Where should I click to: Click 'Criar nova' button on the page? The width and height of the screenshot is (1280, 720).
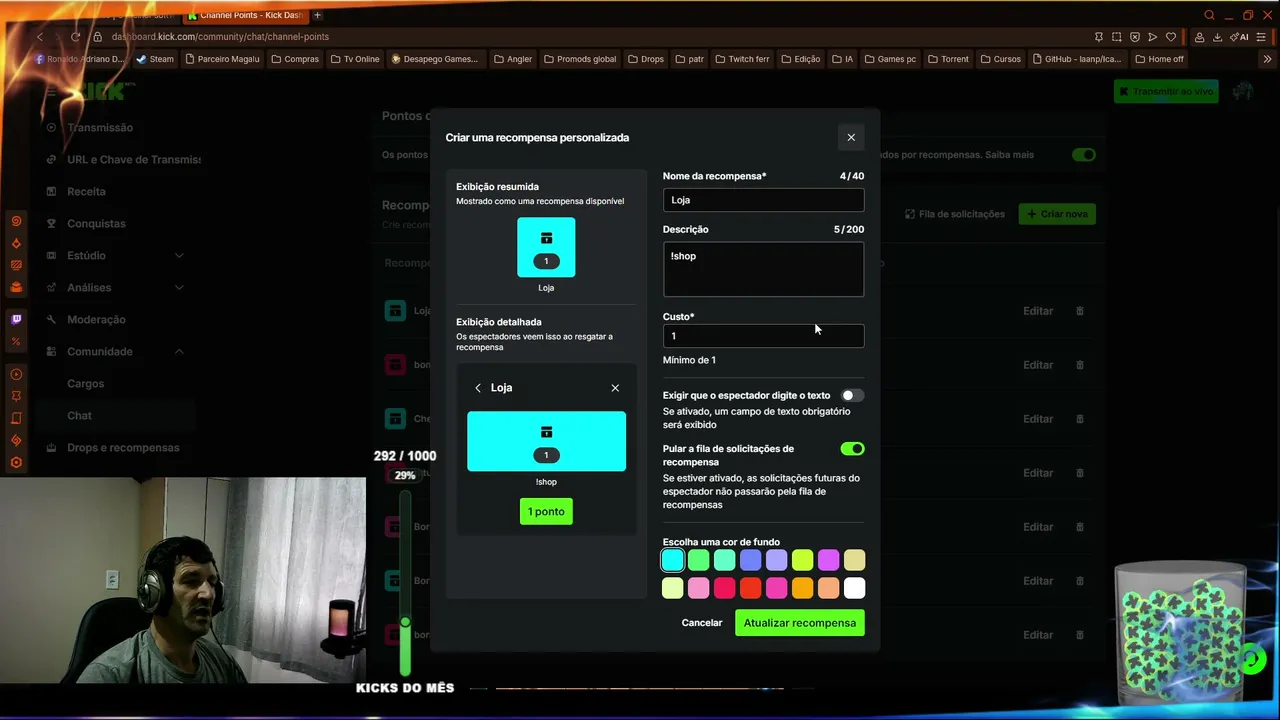1057,214
